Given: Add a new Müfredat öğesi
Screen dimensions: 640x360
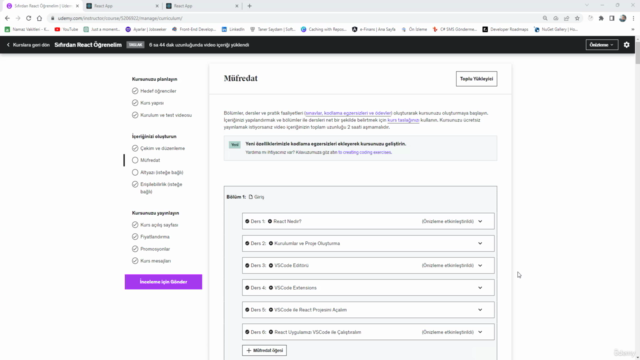Looking at the screenshot, I should click(x=264, y=350).
